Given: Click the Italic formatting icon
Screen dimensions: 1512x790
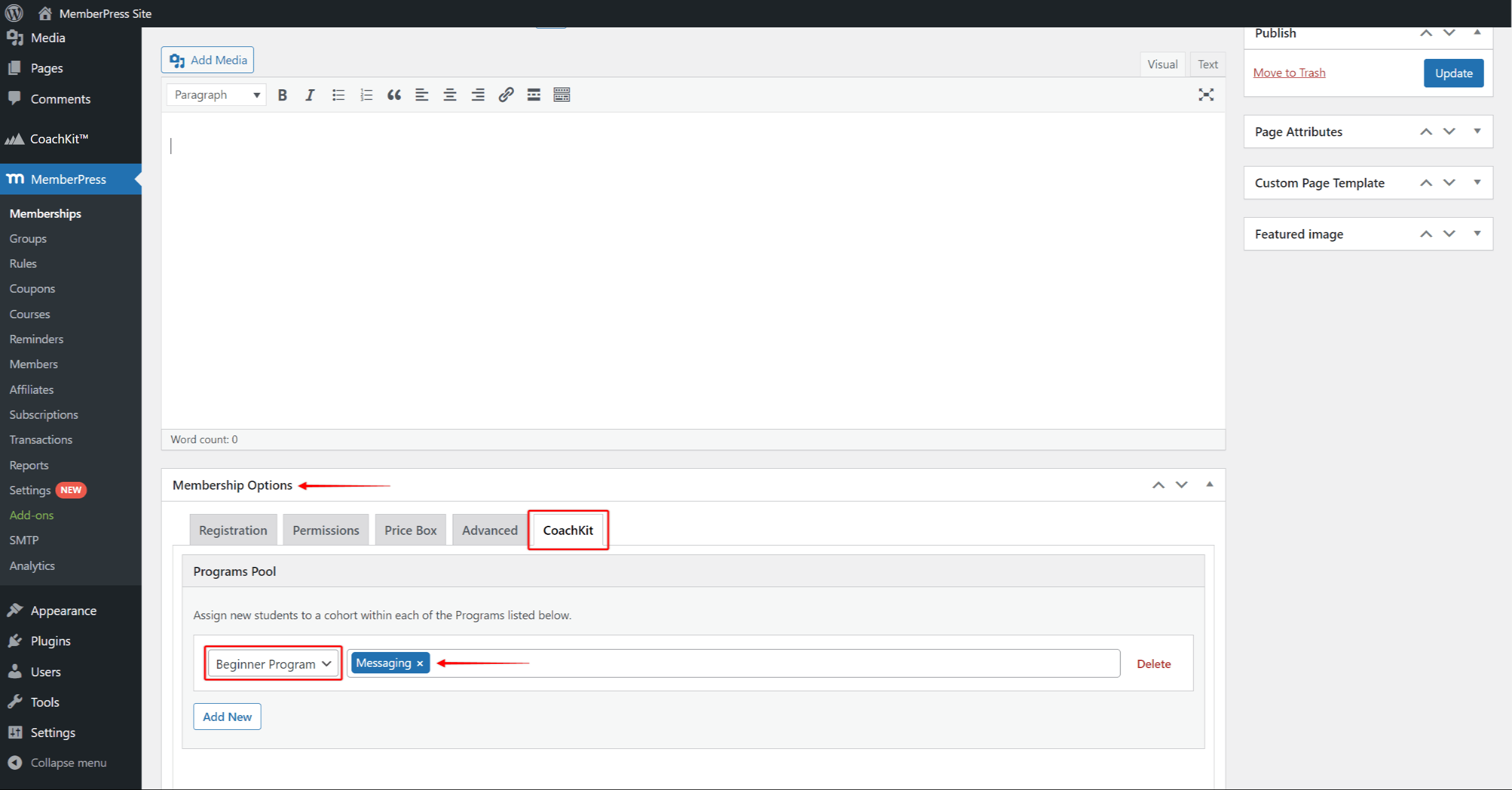Looking at the screenshot, I should pyautogui.click(x=310, y=95).
